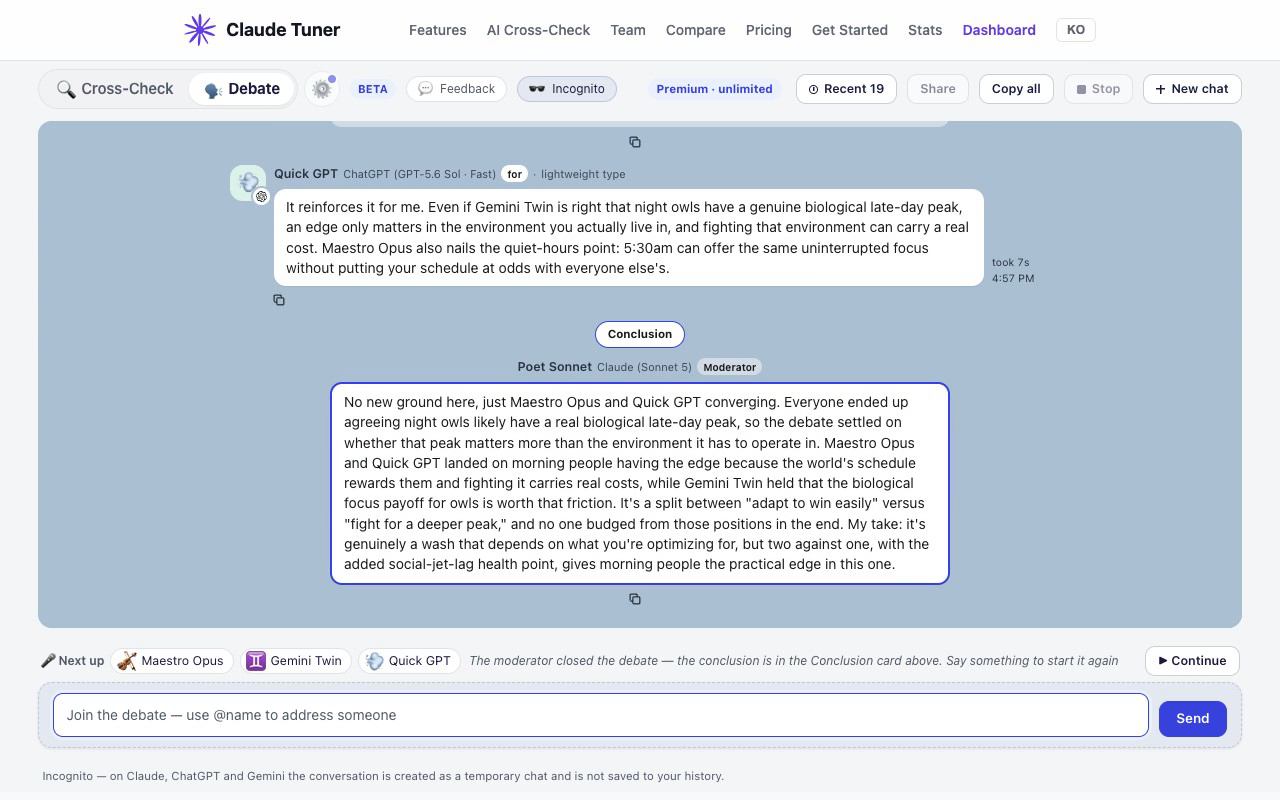Select the Debate mode tab
This screenshot has width=1280, height=800.
[x=242, y=89]
